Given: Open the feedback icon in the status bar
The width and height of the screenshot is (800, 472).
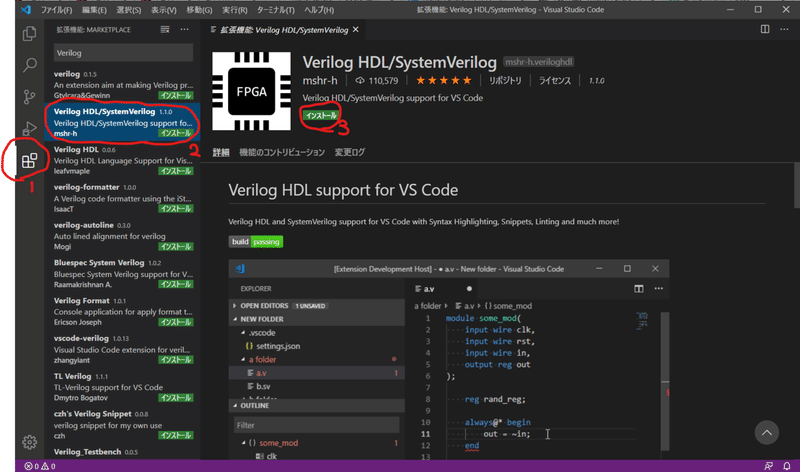Looking at the screenshot, I should click(x=768, y=466).
